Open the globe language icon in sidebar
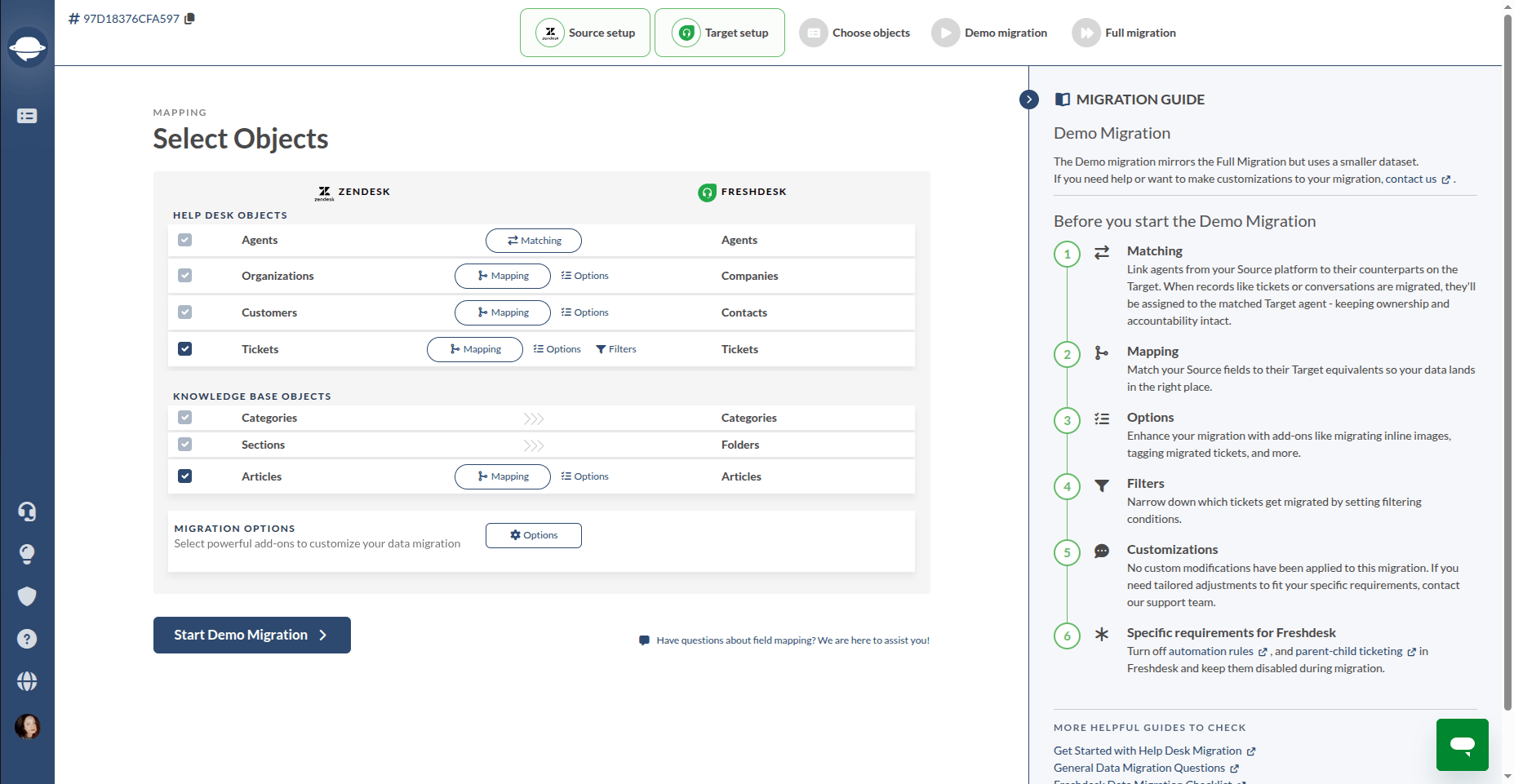This screenshot has width=1514, height=784. [x=27, y=681]
